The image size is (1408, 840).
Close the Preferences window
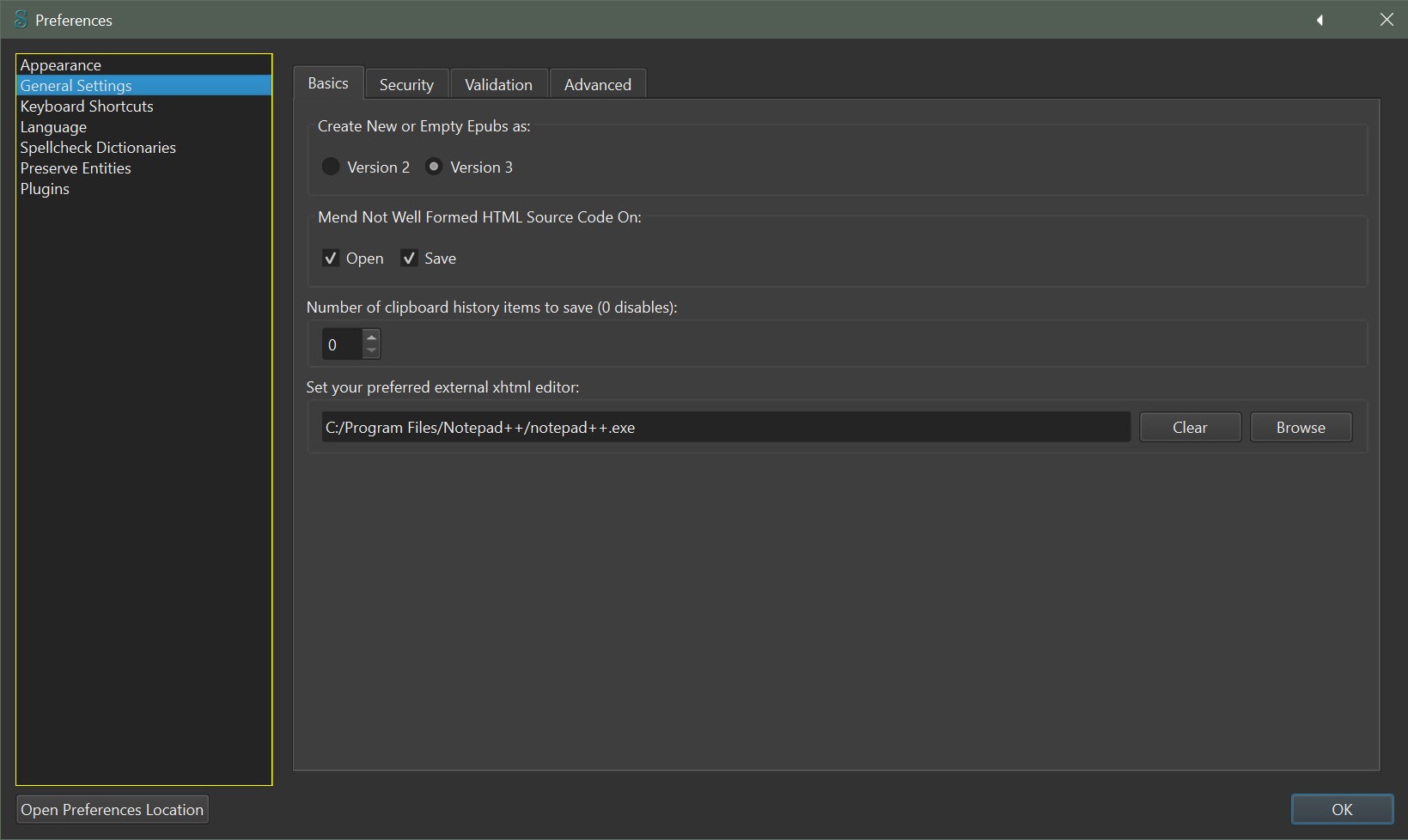[x=1387, y=20]
